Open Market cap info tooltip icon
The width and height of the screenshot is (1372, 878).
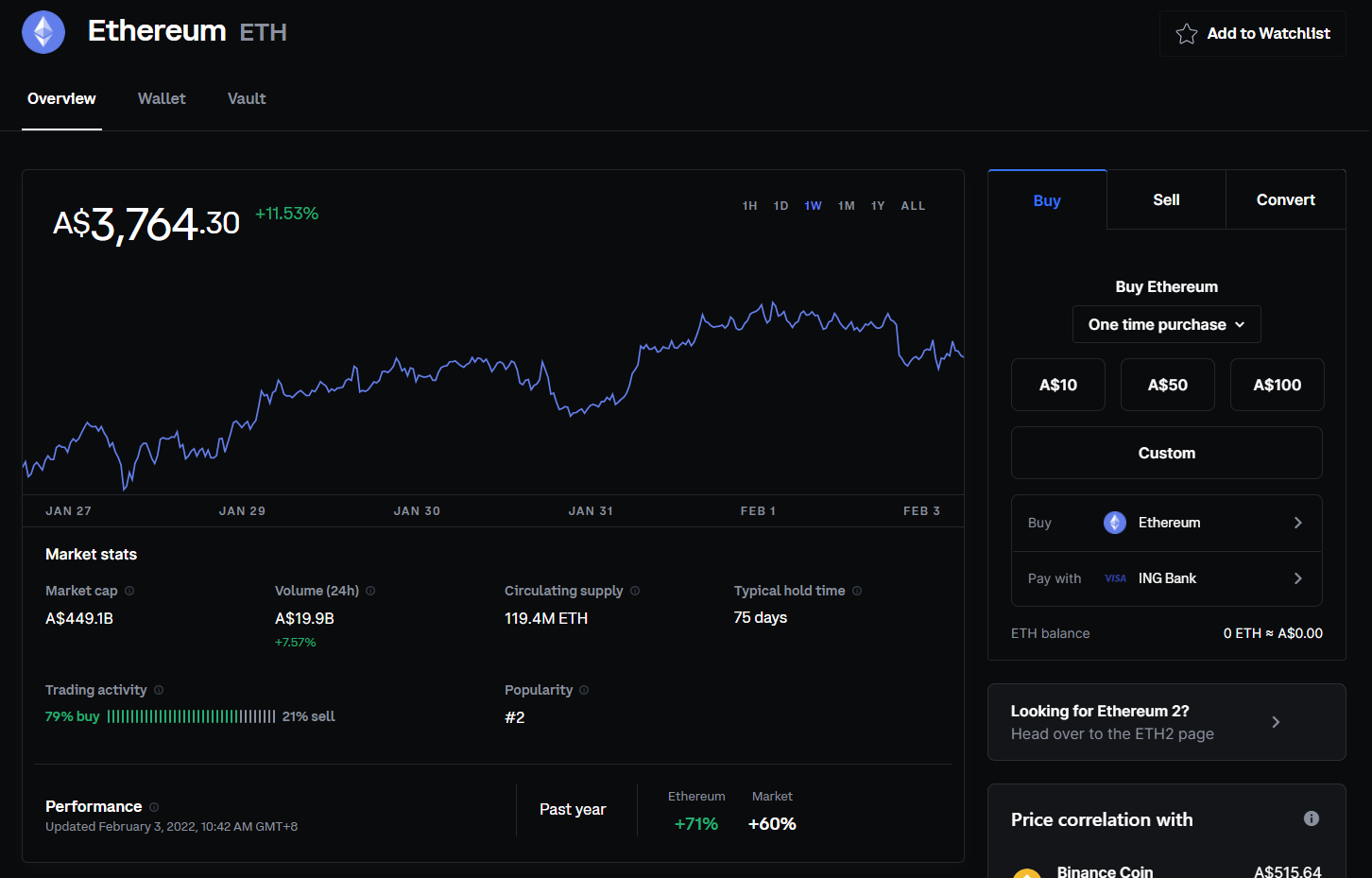point(129,591)
